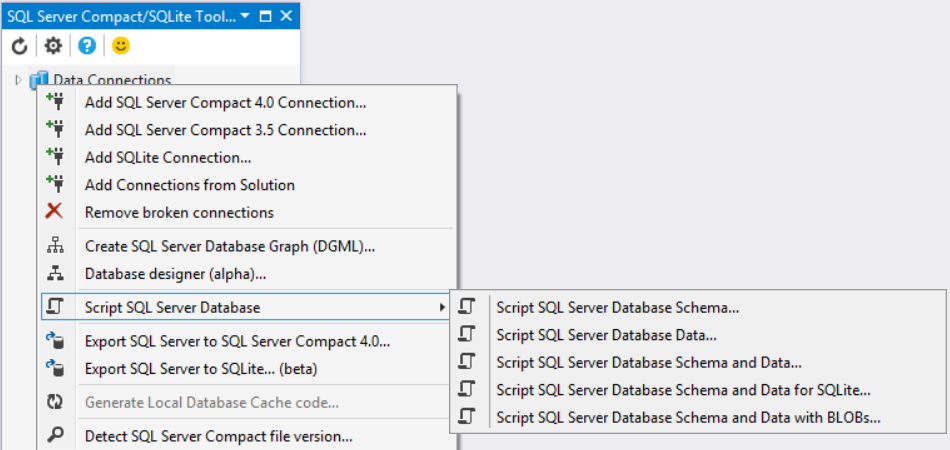Click the scroll icon beside Script SQL Server Database Data
Screen dimensions: 950x450
pos(467,335)
